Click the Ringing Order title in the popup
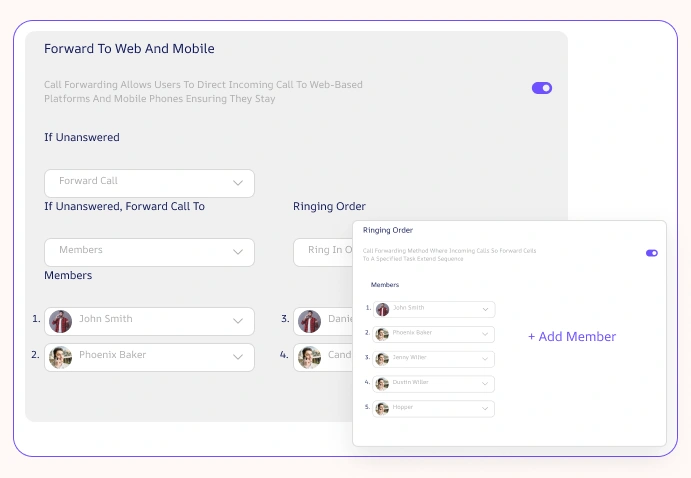The image size is (691, 478). (x=388, y=230)
